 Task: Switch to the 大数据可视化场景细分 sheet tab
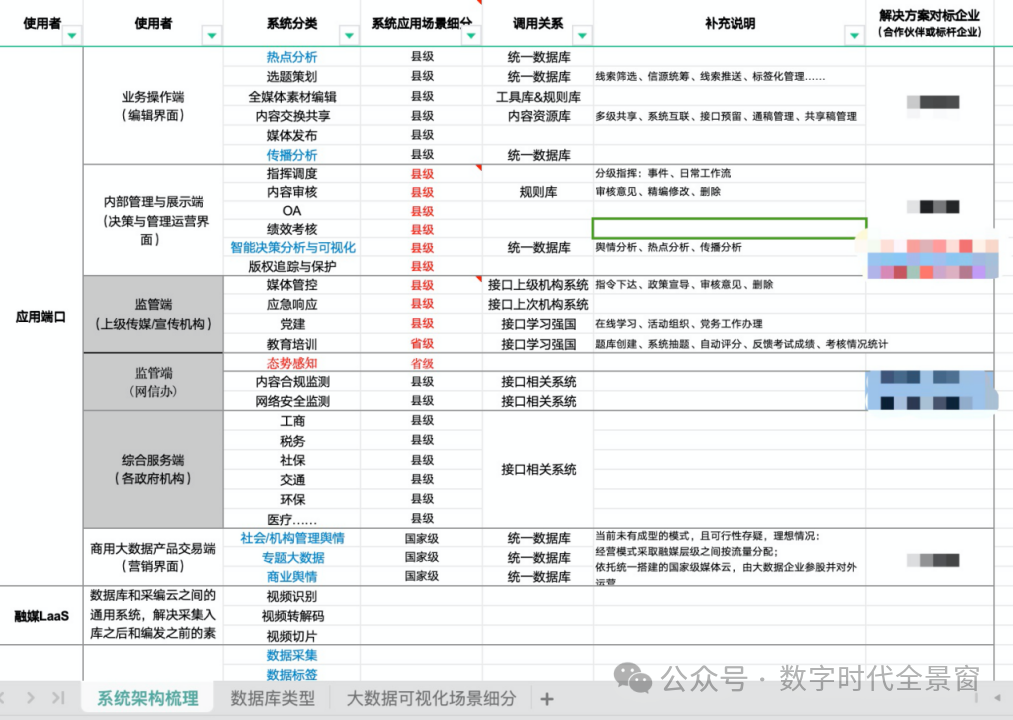point(432,699)
